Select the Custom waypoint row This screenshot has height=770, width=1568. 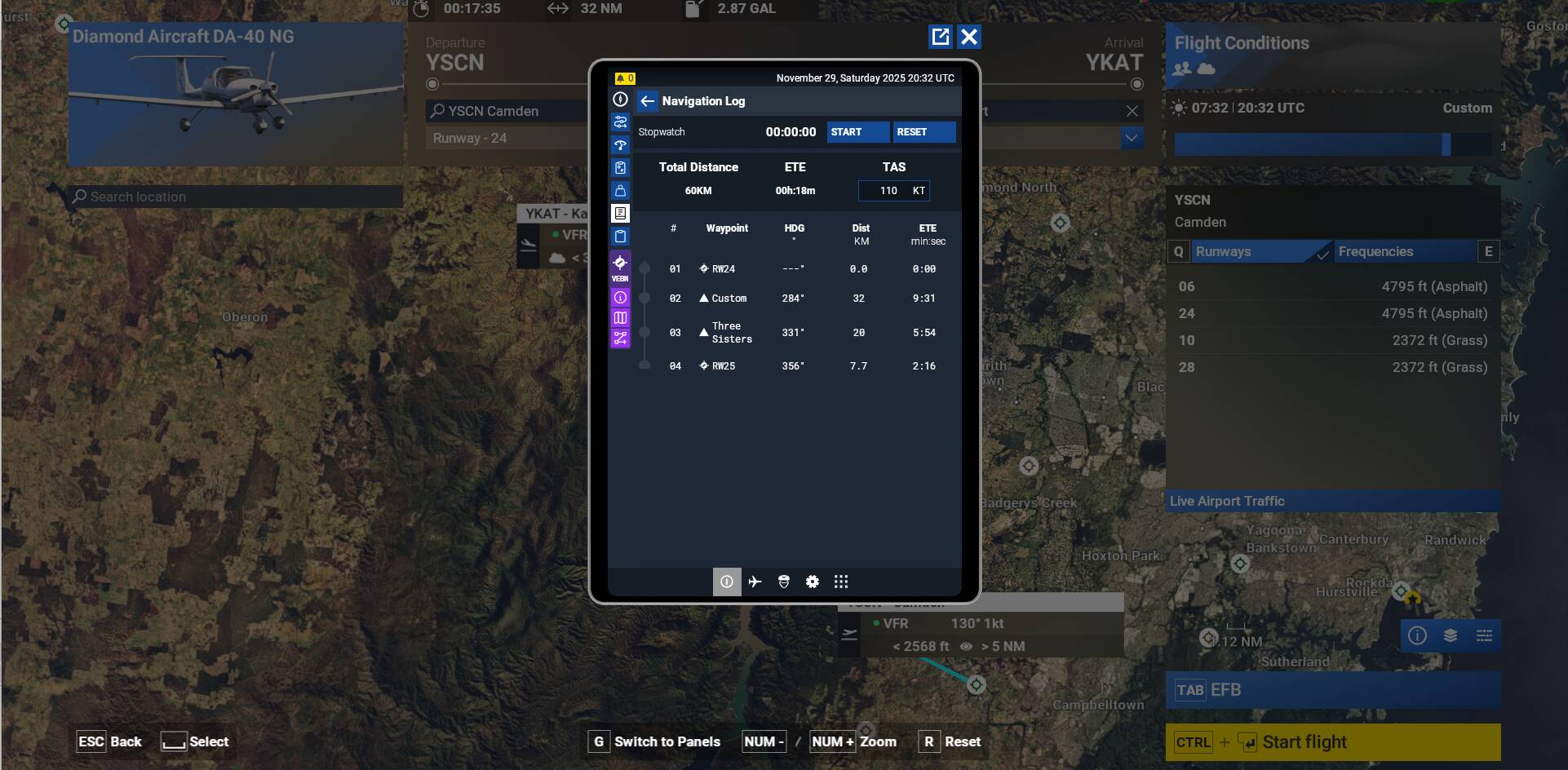click(798, 299)
